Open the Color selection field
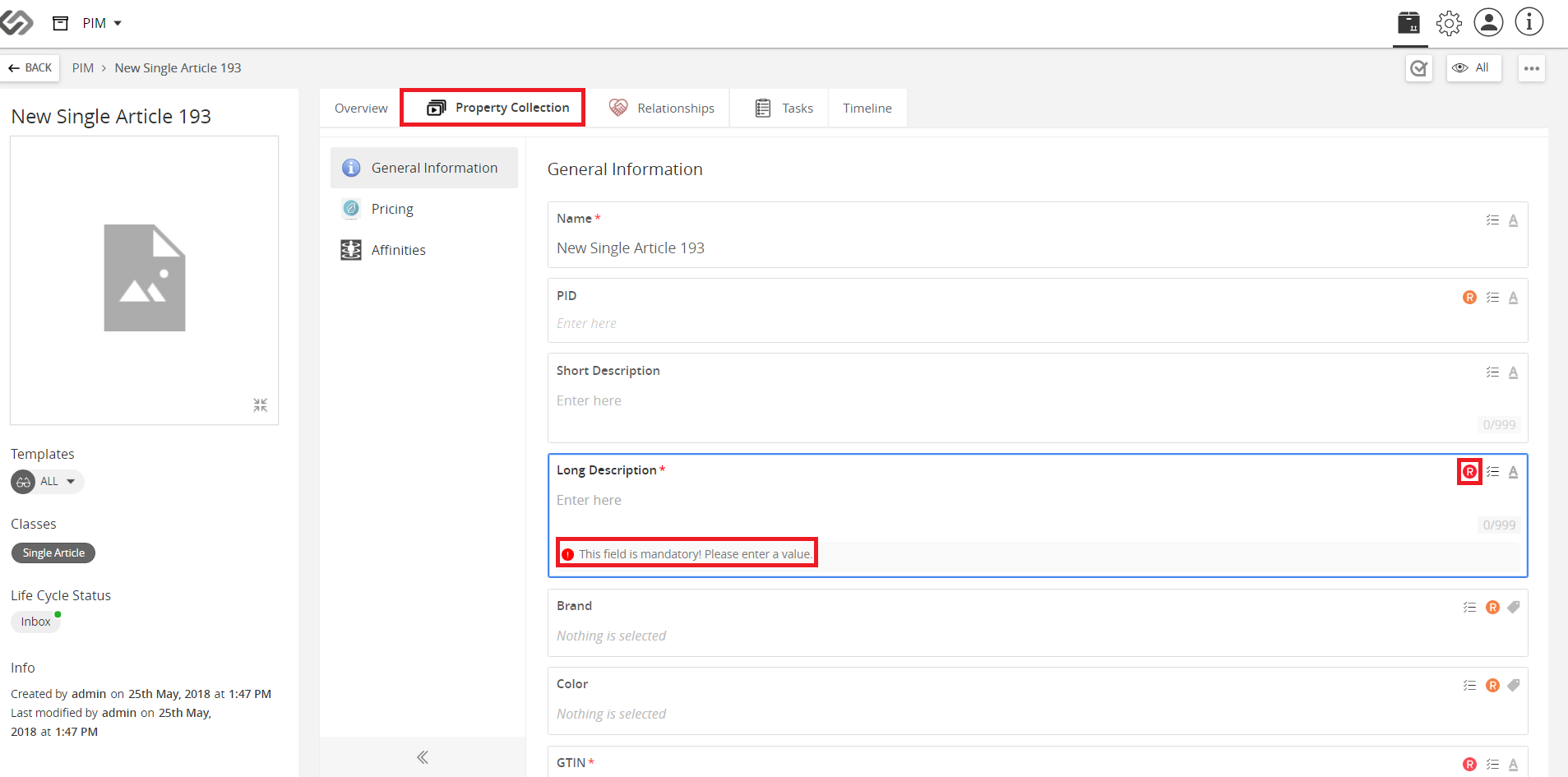 pyautogui.click(x=1038, y=715)
